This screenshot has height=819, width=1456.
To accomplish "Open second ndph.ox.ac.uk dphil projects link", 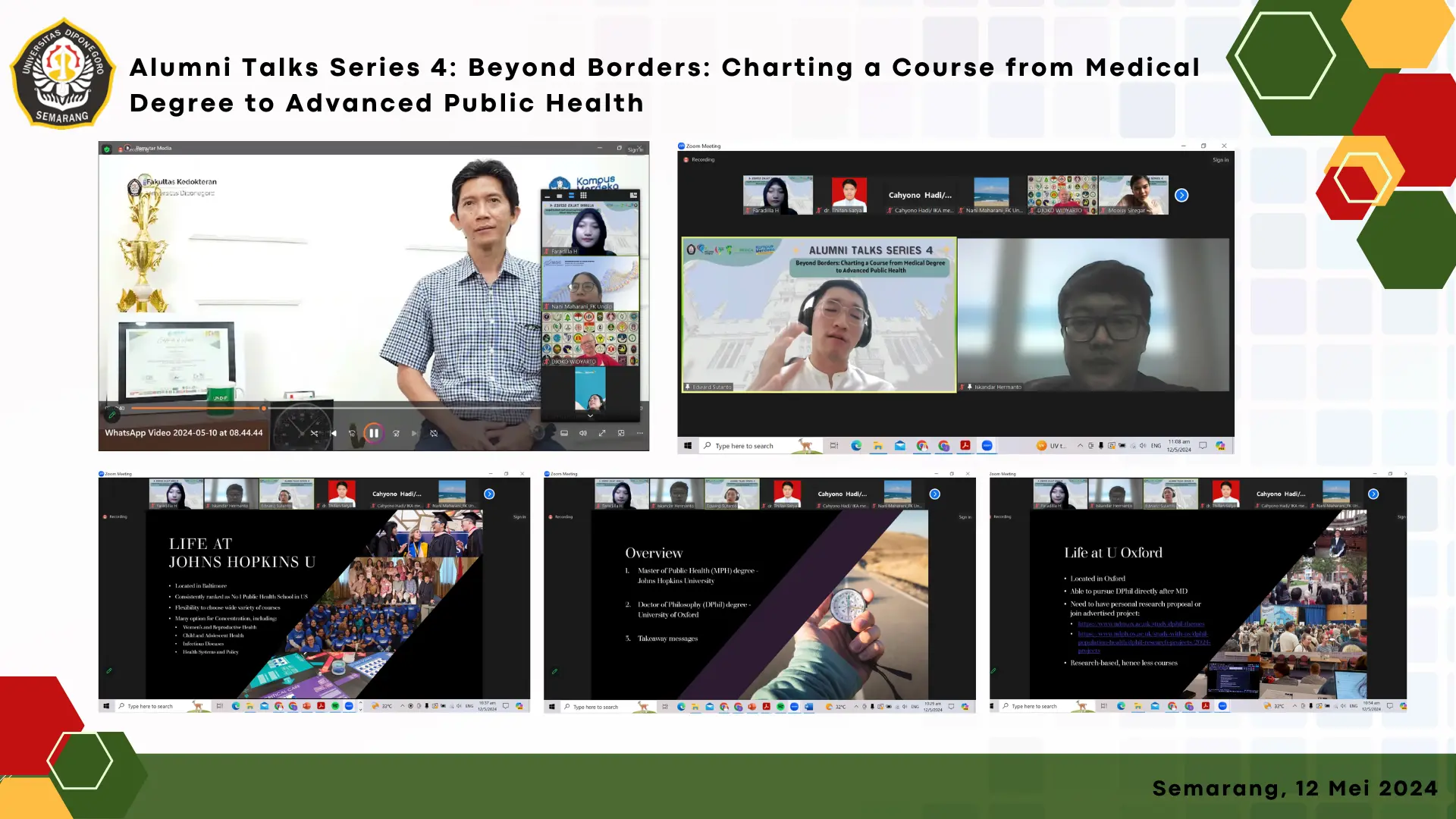I will (1144, 642).
